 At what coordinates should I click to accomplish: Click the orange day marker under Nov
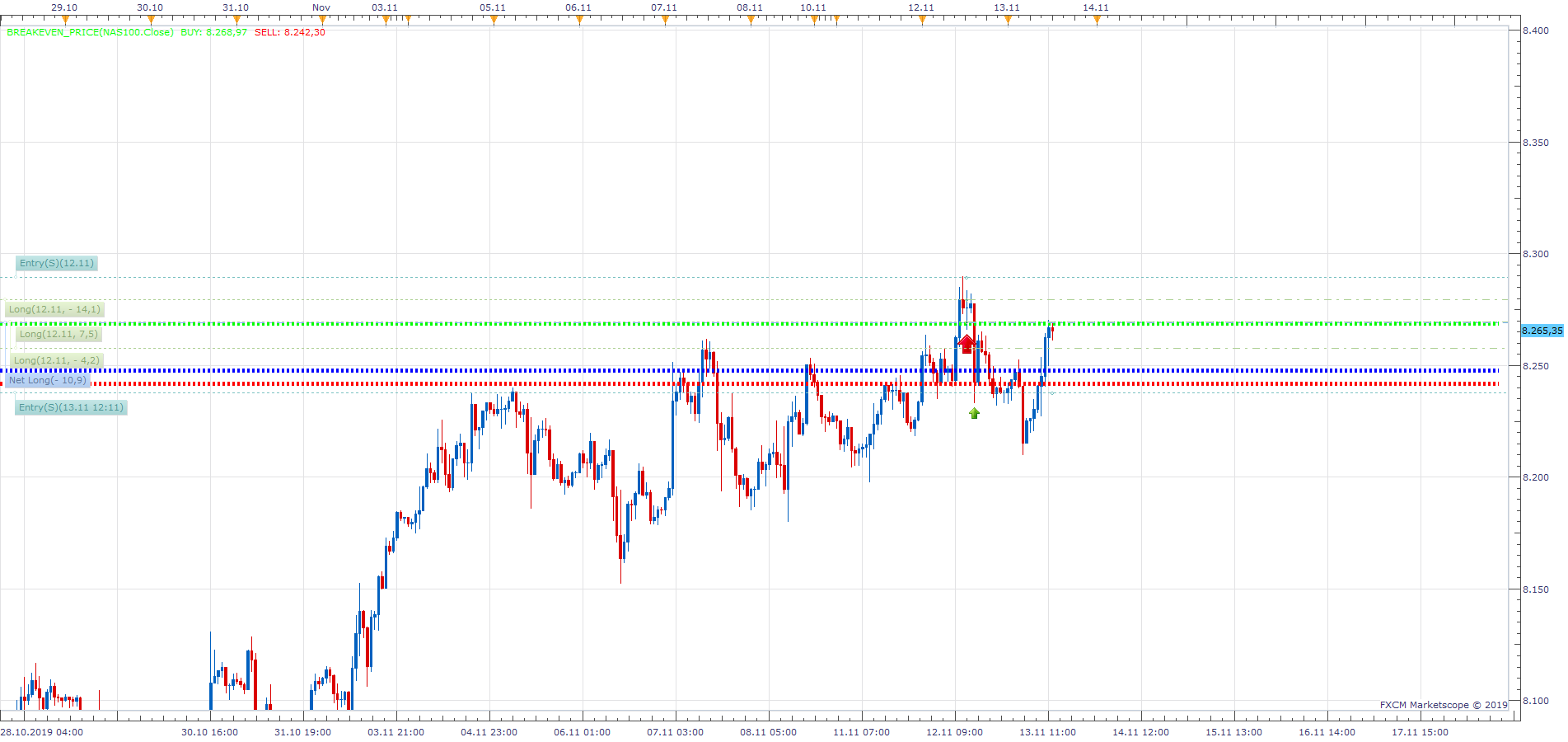point(322,20)
